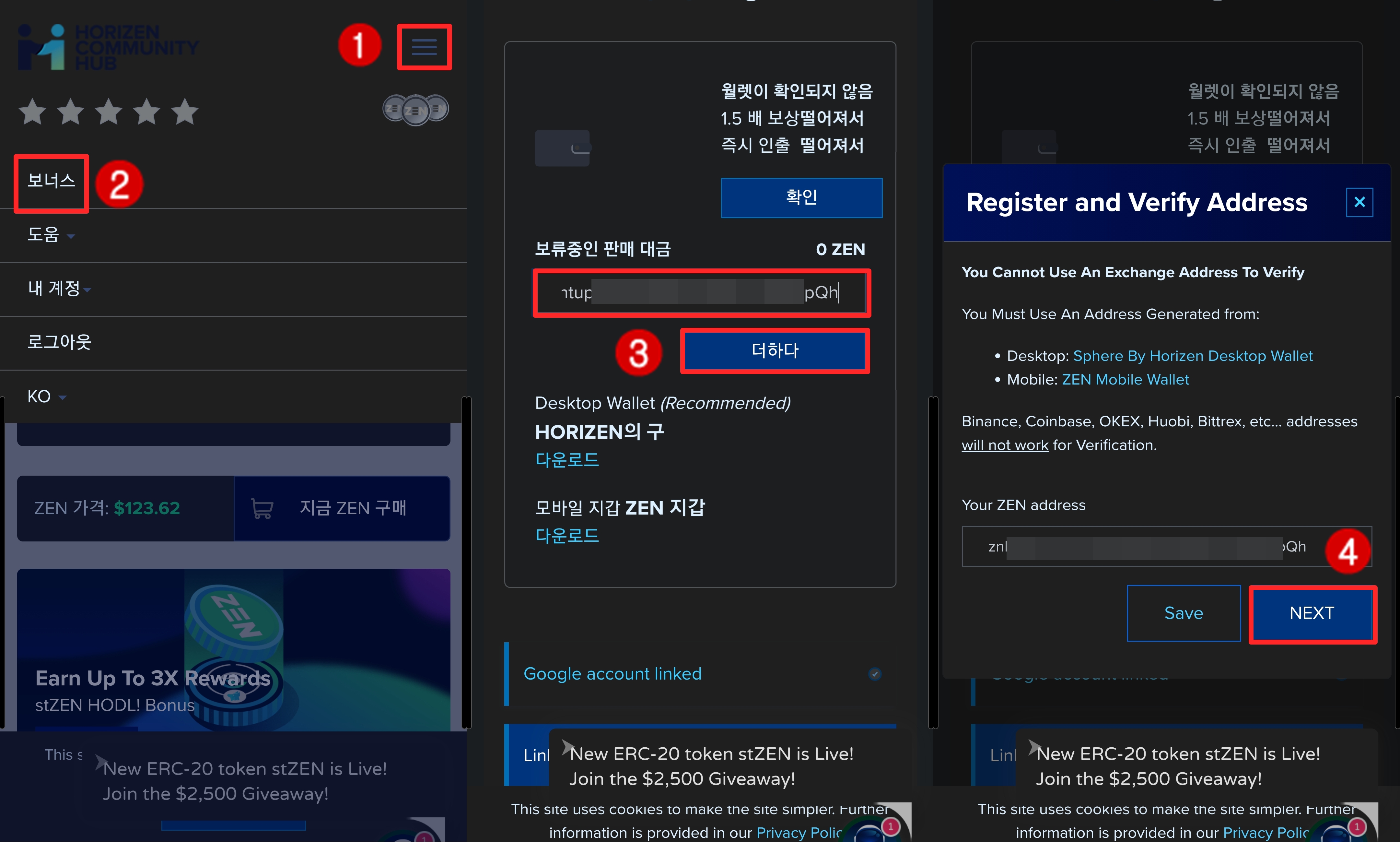Expand the 내 계정 dropdown
Viewport: 1400px width, 842px height.
[x=59, y=288]
